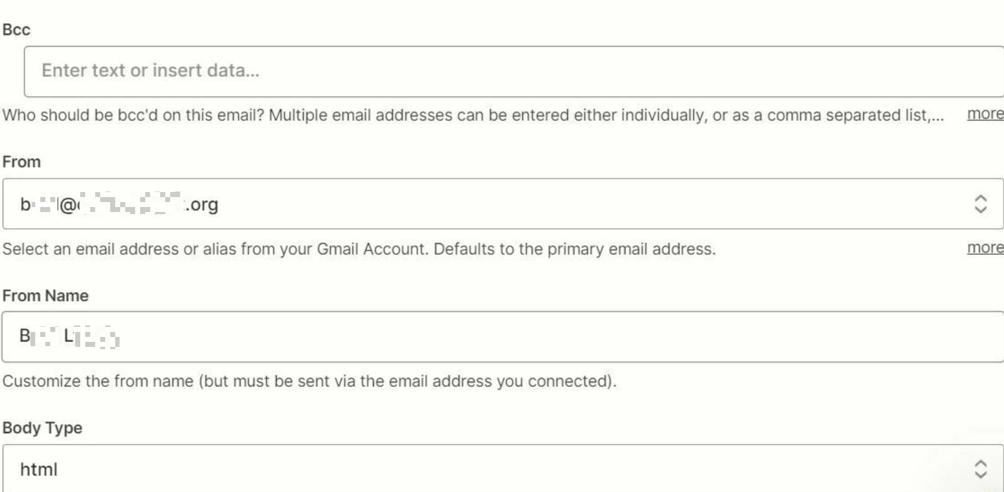This screenshot has width=1004, height=492.
Task: Open the From email address dropdown
Action: click(x=500, y=204)
